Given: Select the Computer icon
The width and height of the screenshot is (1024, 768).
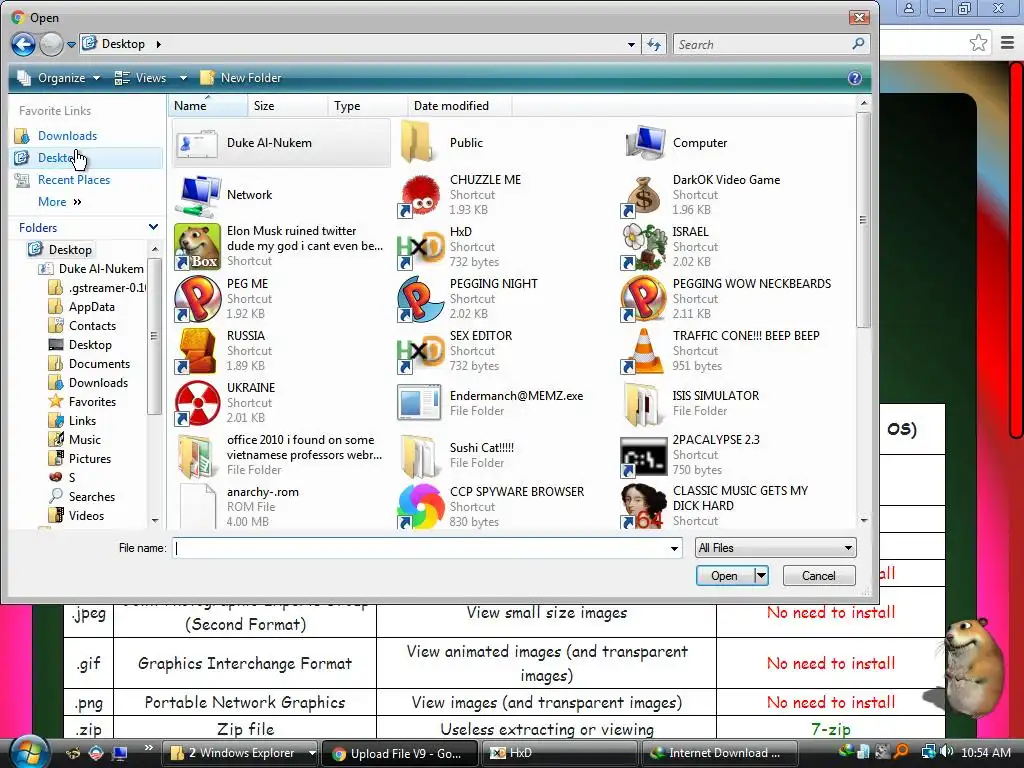Looking at the screenshot, I should (643, 142).
